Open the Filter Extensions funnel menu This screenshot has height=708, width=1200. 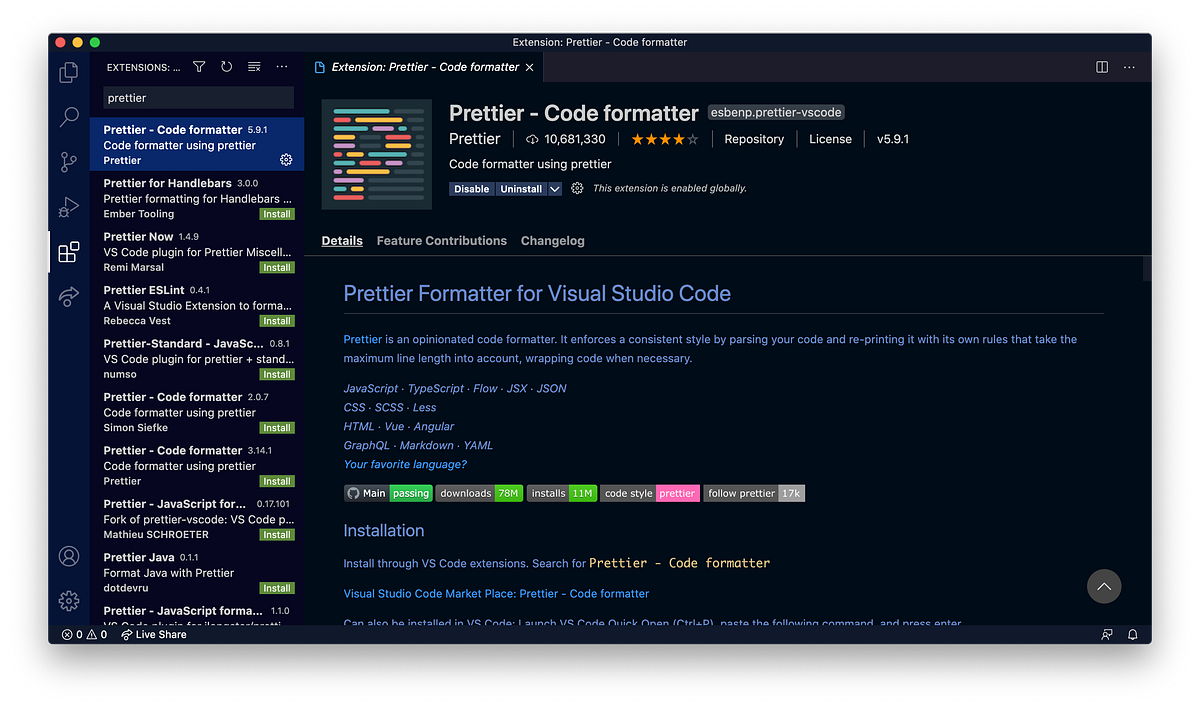199,66
